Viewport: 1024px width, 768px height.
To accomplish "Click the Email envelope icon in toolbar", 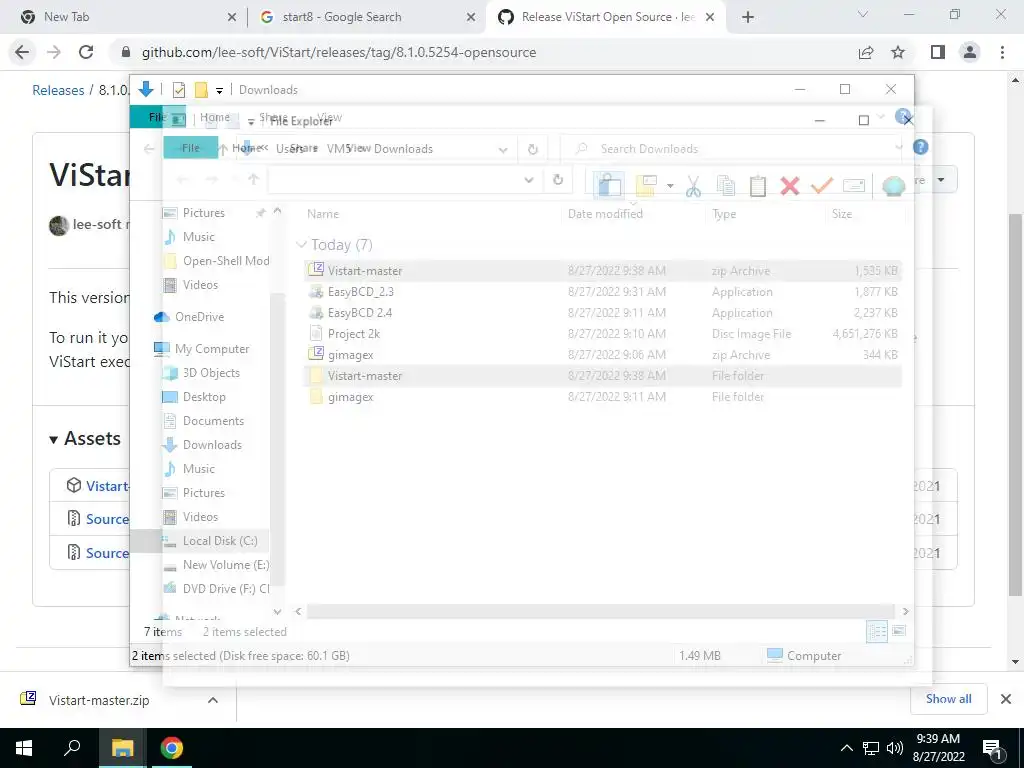I will 854,186.
